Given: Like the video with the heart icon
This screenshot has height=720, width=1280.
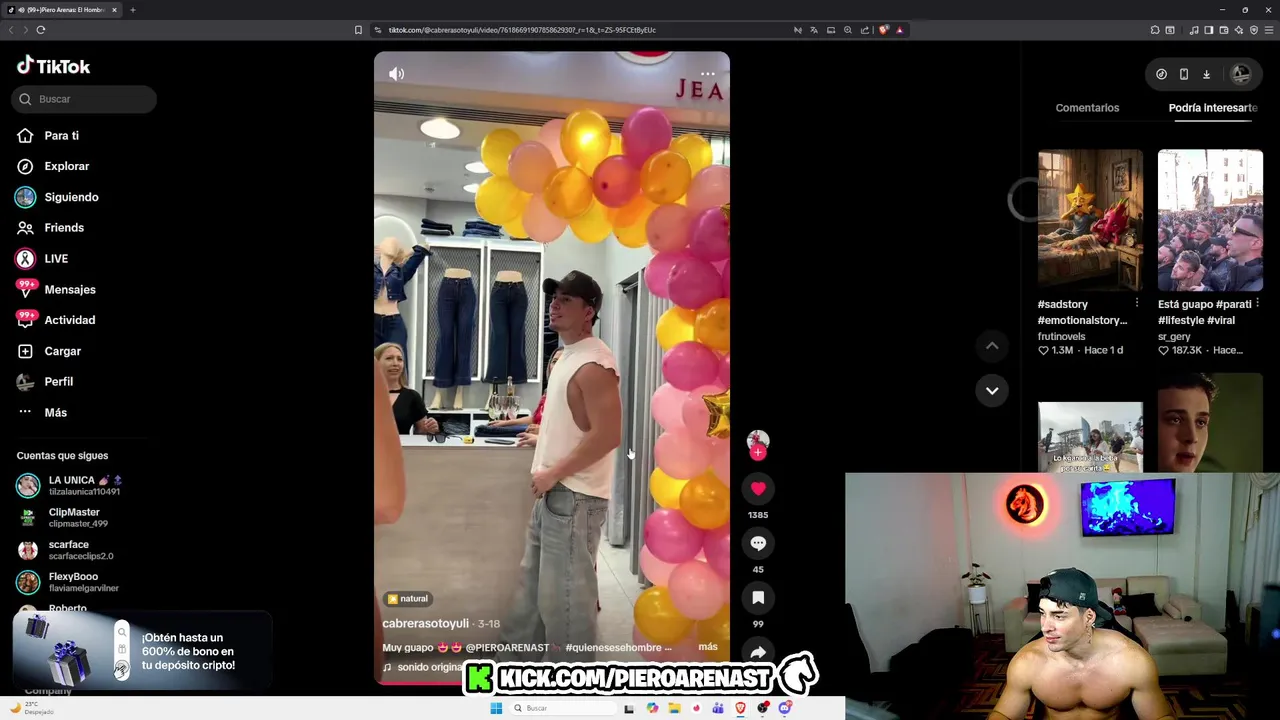Looking at the screenshot, I should pos(758,488).
